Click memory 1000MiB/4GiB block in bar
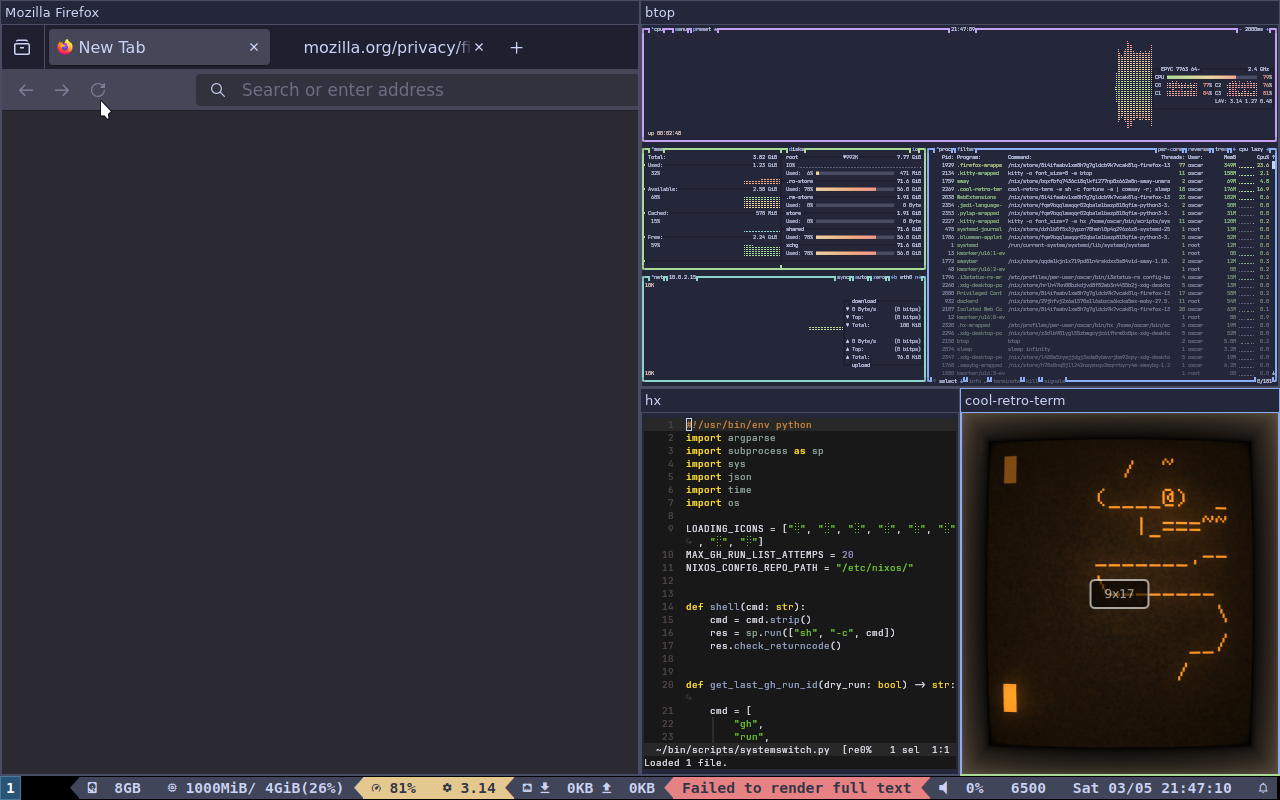 [254, 788]
